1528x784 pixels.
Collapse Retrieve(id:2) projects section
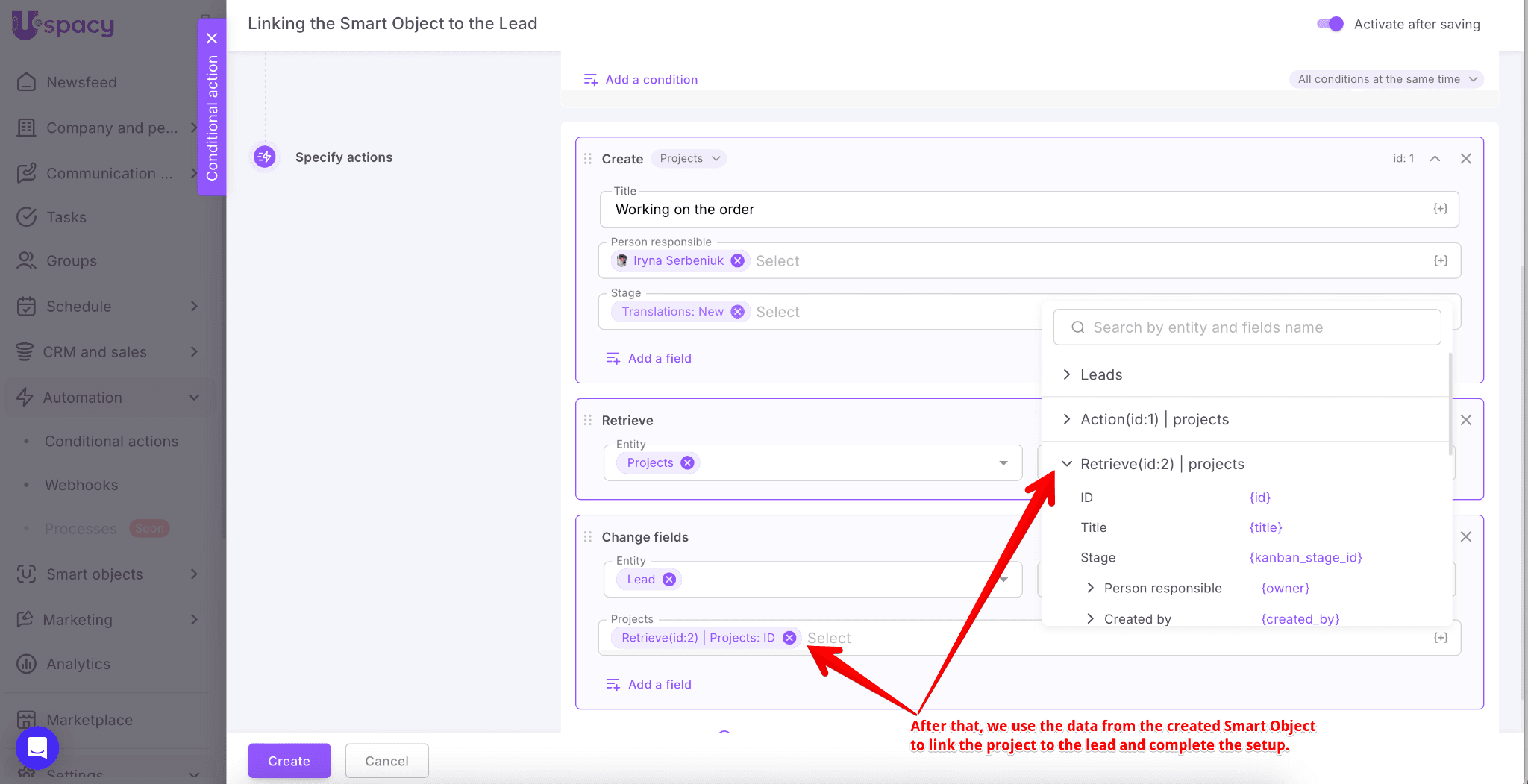coord(1067,464)
